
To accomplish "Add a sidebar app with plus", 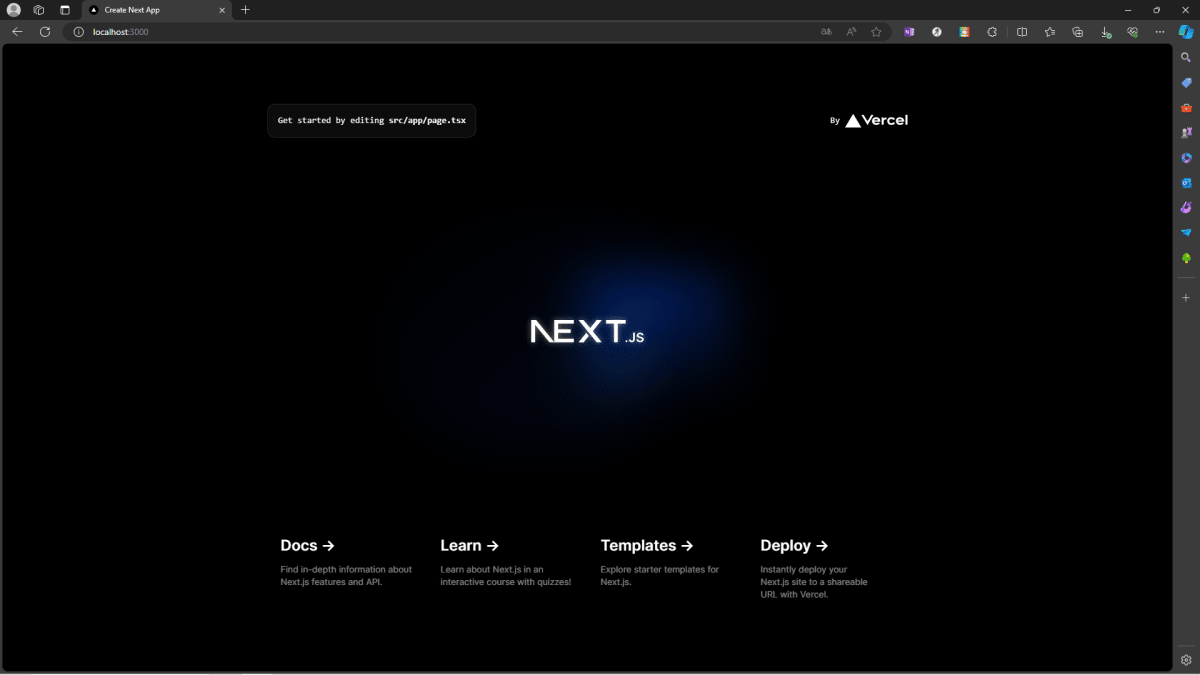I will click(x=1186, y=297).
